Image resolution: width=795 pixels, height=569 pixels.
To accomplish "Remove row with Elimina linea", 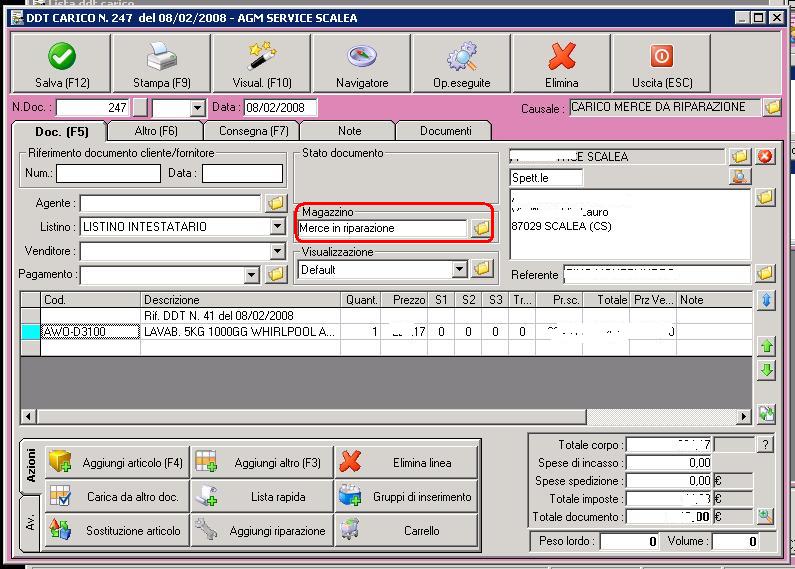I will tap(406, 463).
